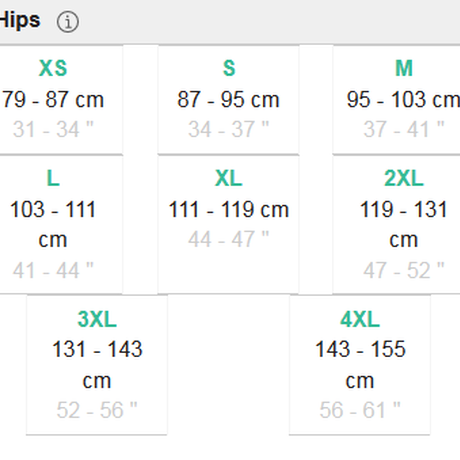Screen dimensions: 460x460
Task: Select the S hip size tile
Action: click(228, 100)
